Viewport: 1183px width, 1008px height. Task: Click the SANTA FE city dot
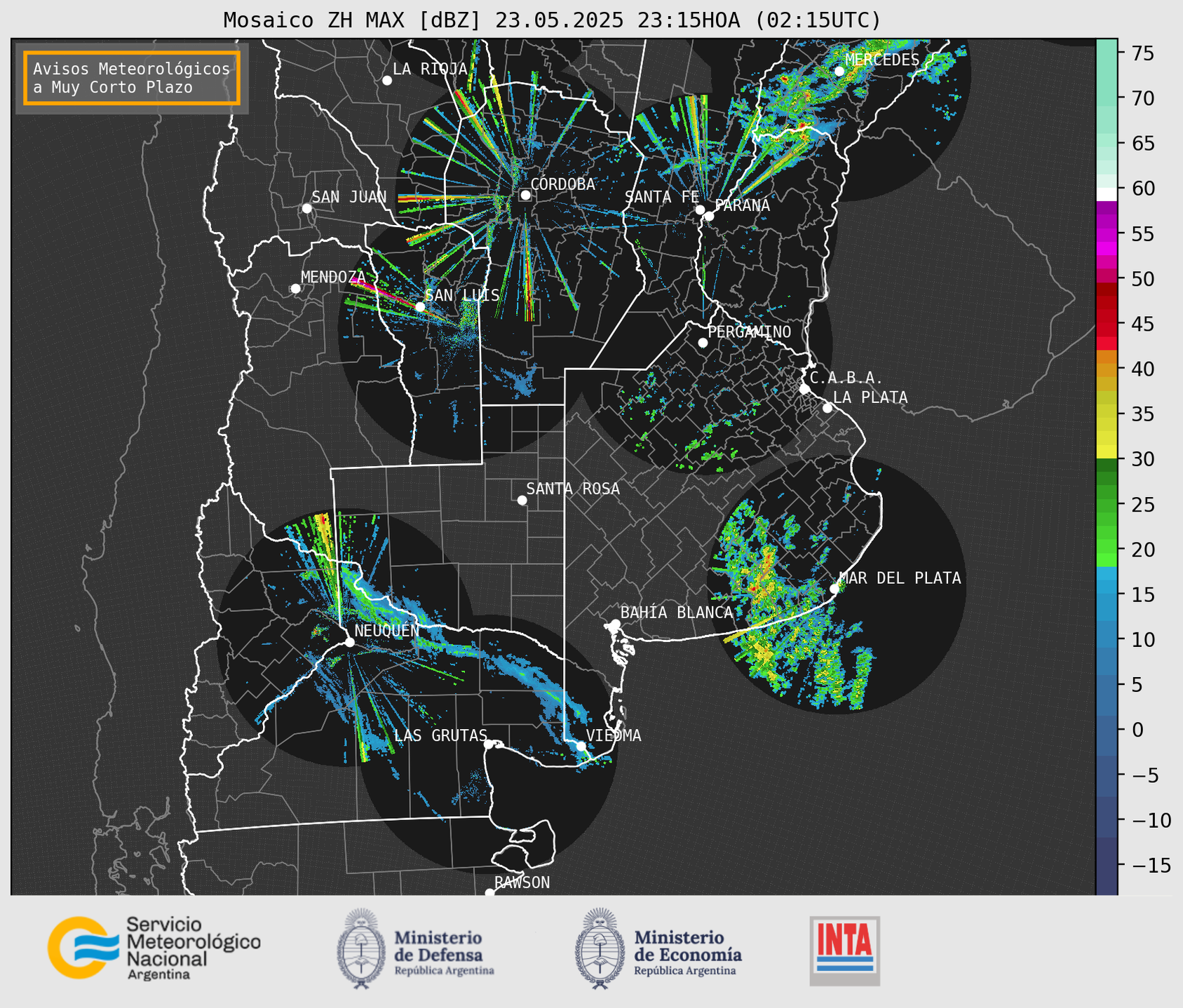click(700, 210)
